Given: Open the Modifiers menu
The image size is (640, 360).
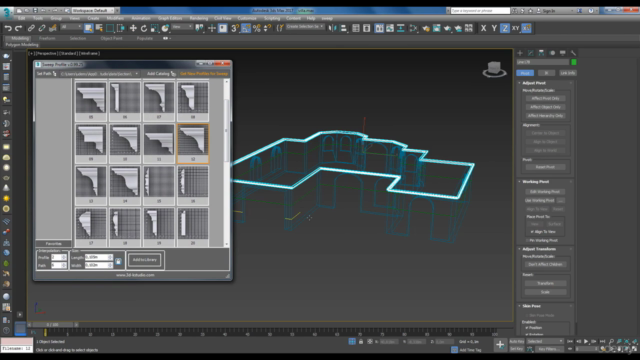Looking at the screenshot, I should click(x=115, y=18).
